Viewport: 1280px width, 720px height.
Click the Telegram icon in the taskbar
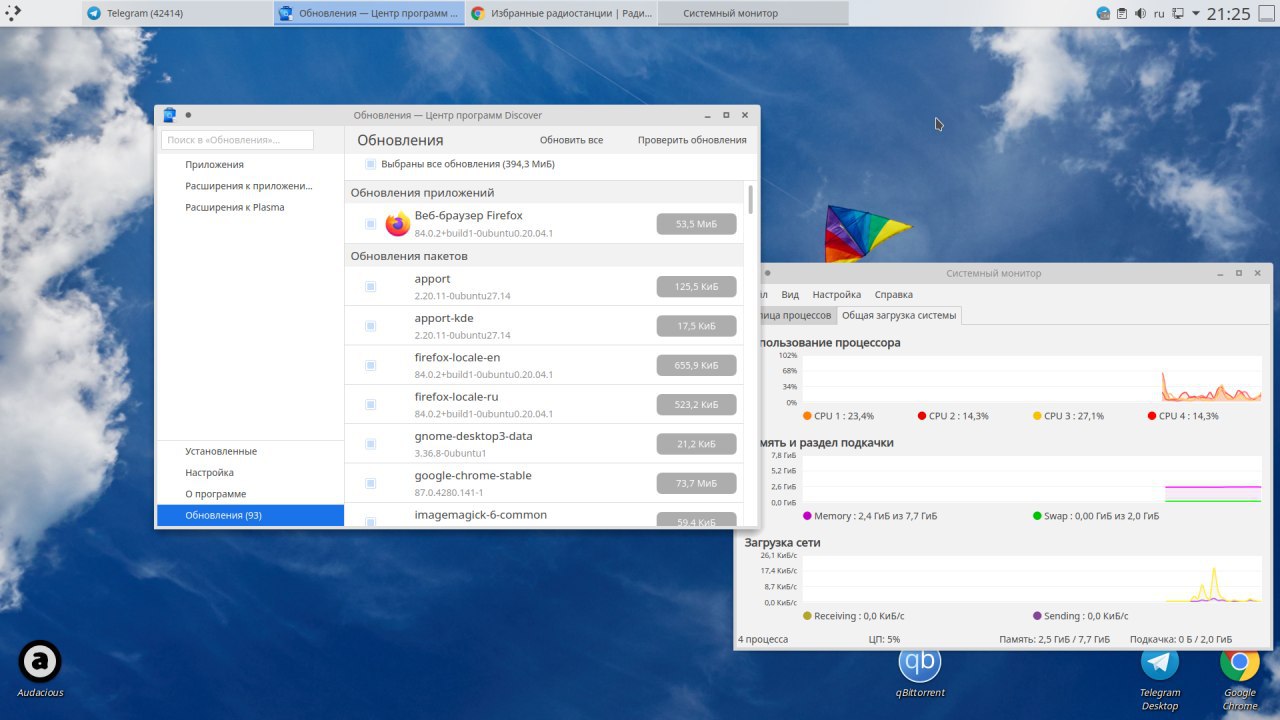pyautogui.click(x=94, y=13)
